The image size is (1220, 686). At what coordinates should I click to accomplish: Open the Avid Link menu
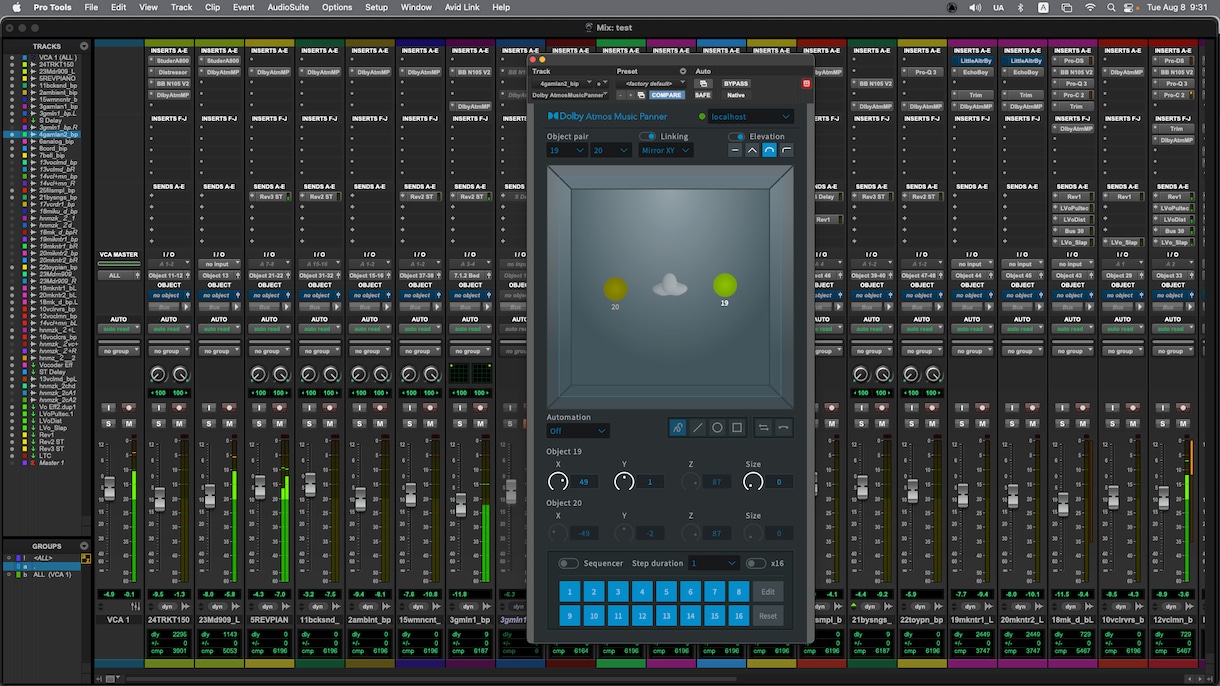point(462,7)
